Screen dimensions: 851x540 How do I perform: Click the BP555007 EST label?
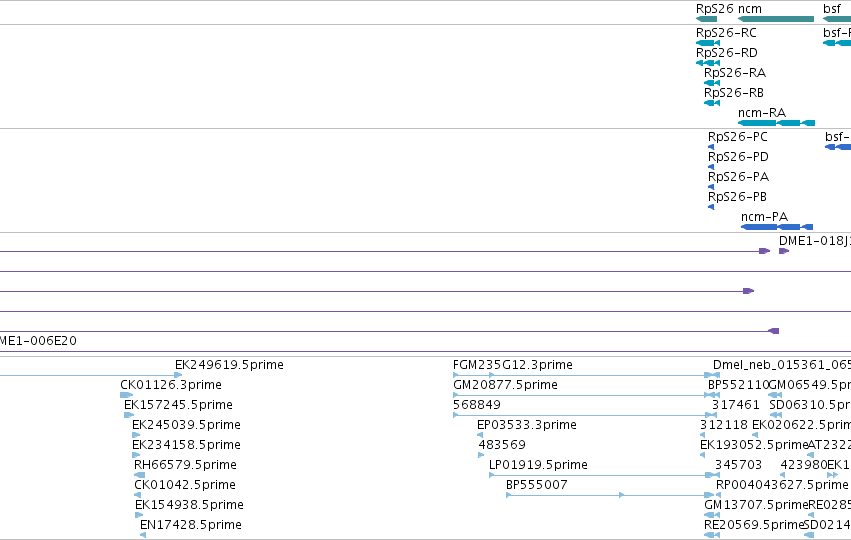536,485
